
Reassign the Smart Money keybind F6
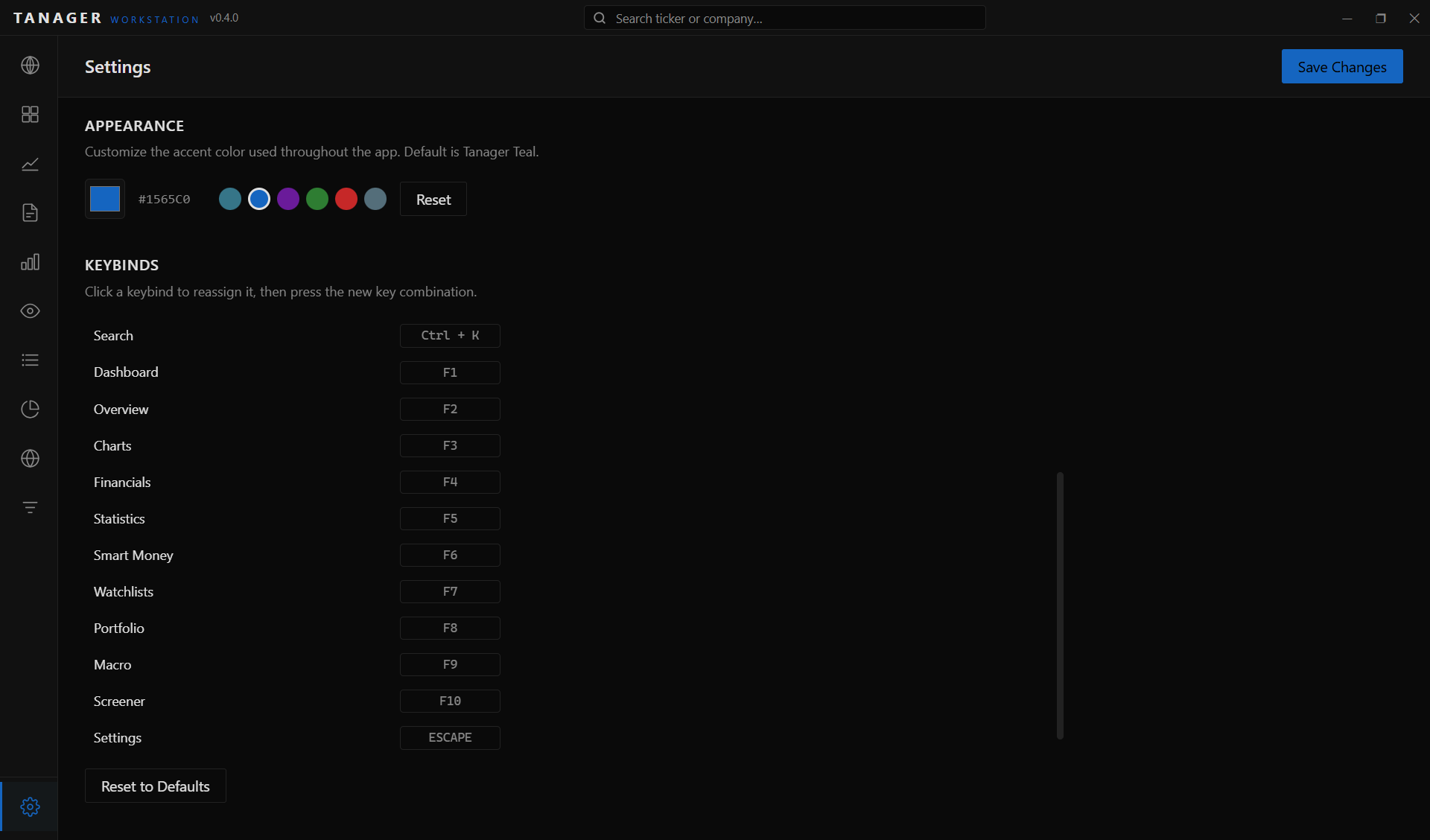(450, 555)
